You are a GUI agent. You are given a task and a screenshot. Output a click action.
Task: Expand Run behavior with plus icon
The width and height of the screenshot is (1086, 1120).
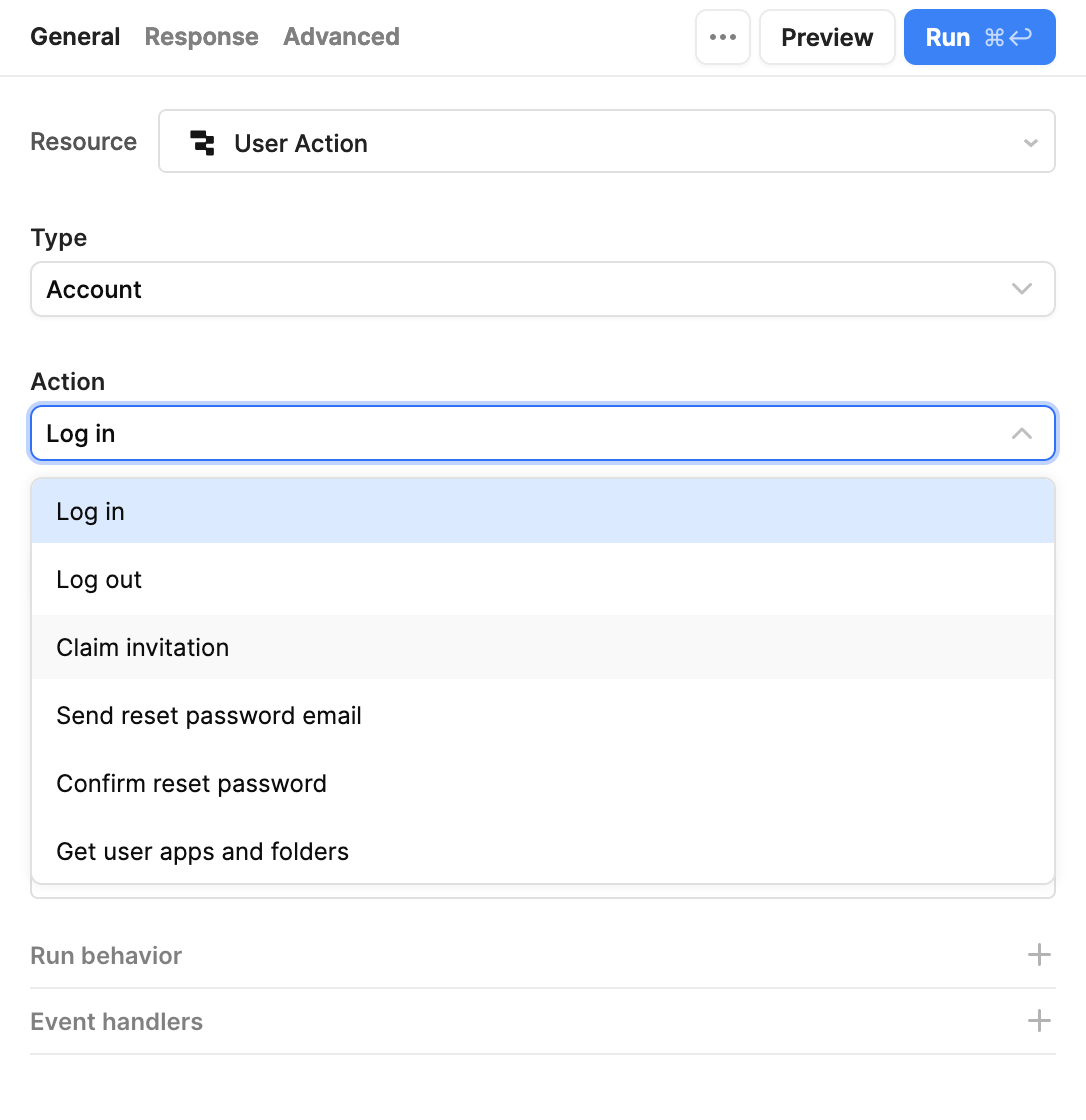pyautogui.click(x=1039, y=955)
